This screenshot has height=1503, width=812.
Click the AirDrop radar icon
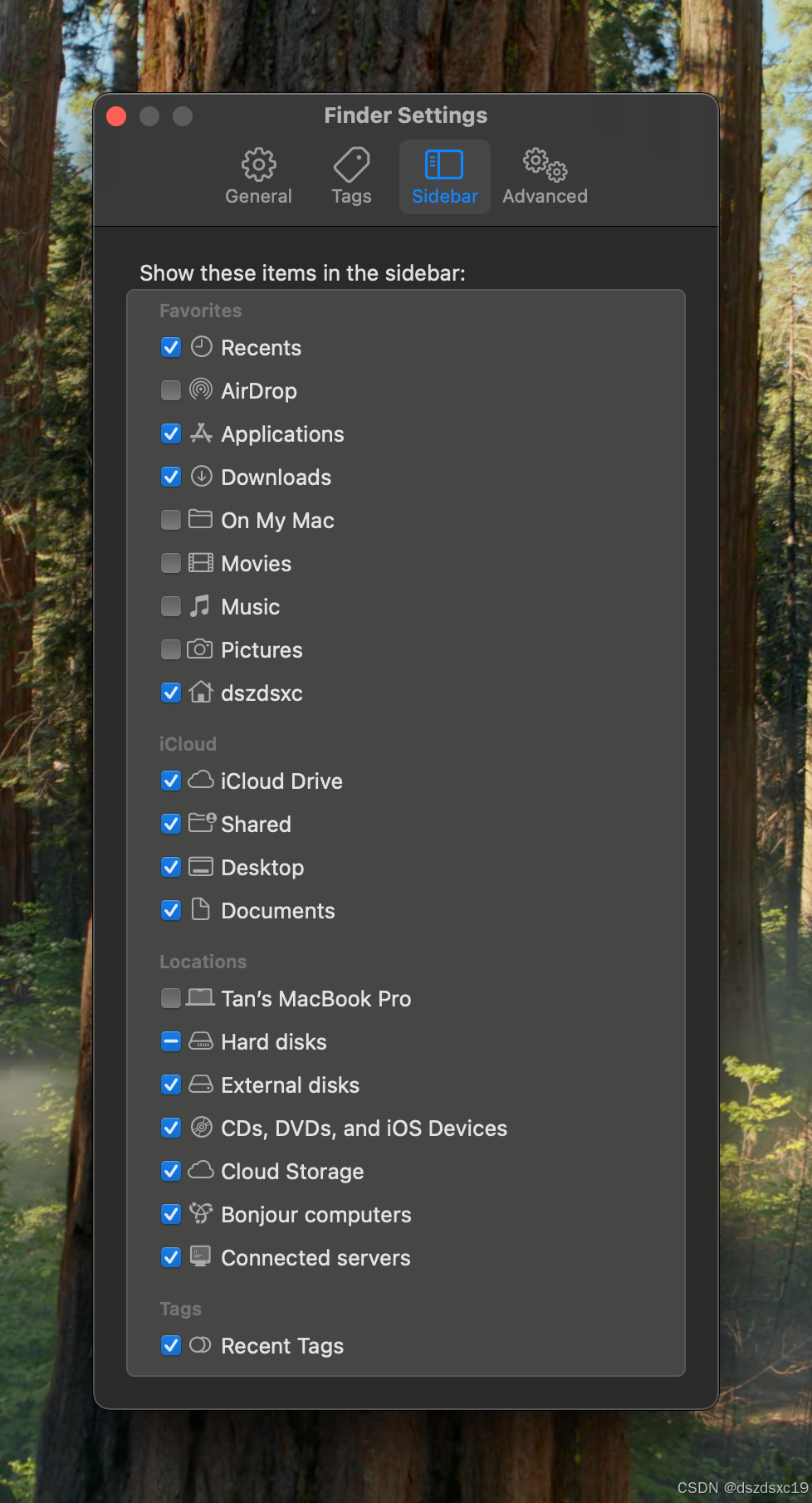pos(201,389)
